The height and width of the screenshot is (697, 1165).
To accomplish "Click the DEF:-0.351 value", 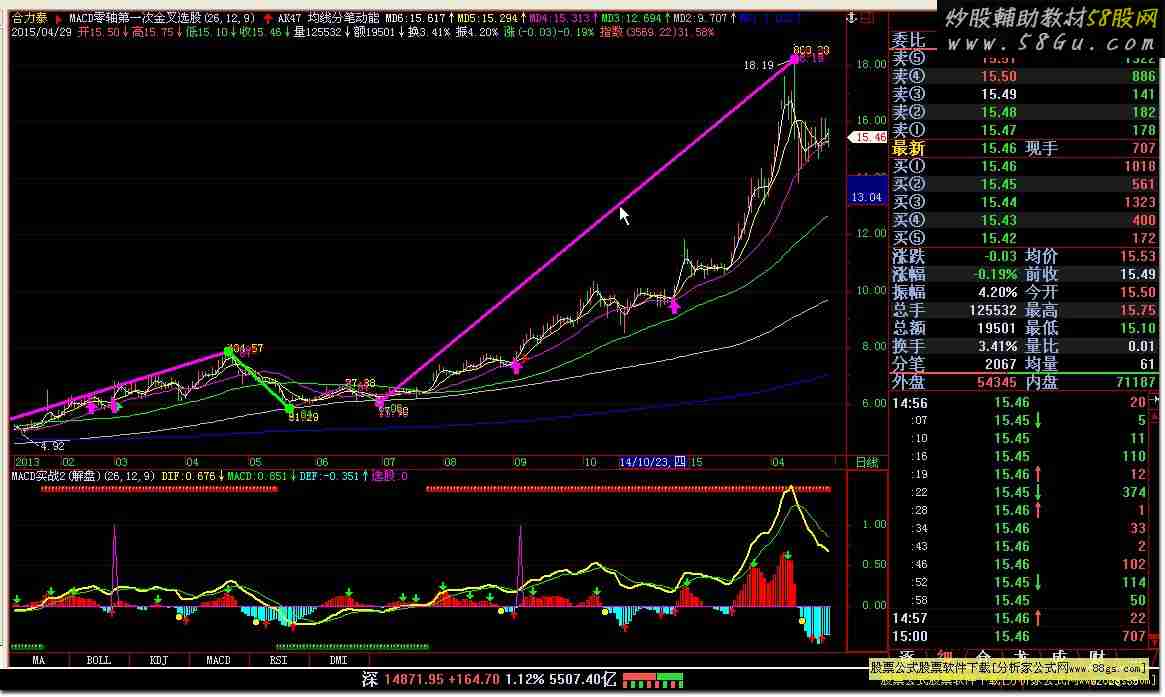I will [333, 476].
